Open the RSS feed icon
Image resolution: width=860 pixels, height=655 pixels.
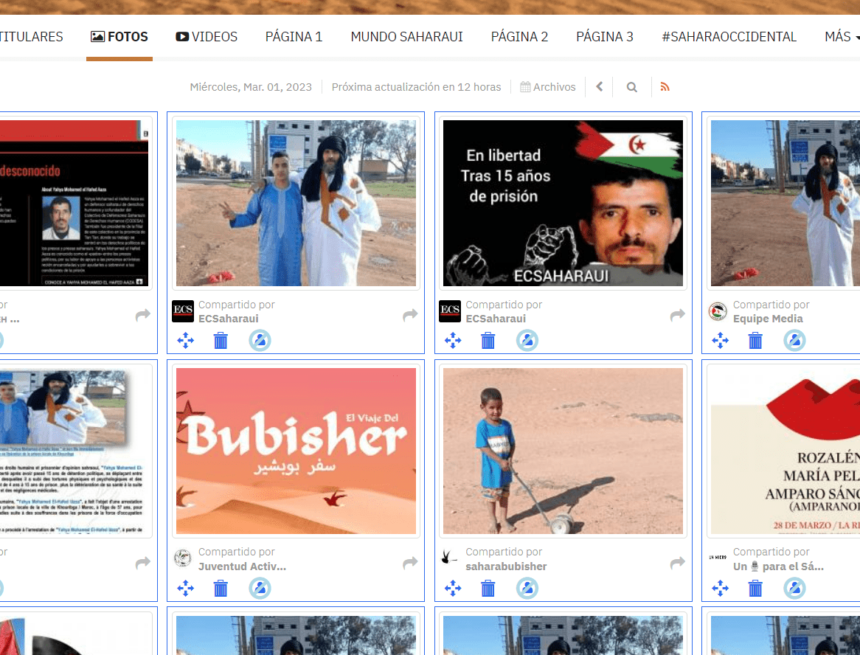(665, 87)
